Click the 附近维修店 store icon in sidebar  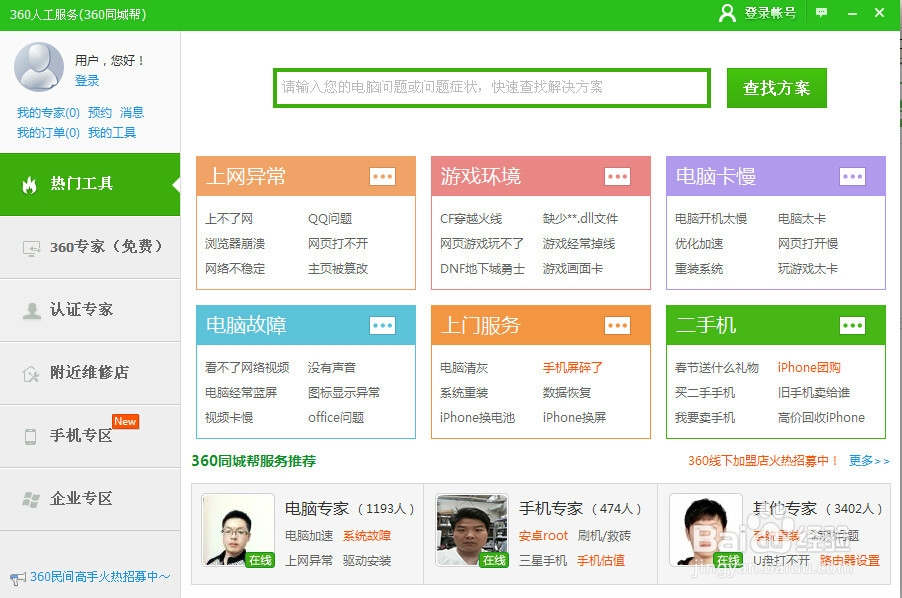coord(31,372)
